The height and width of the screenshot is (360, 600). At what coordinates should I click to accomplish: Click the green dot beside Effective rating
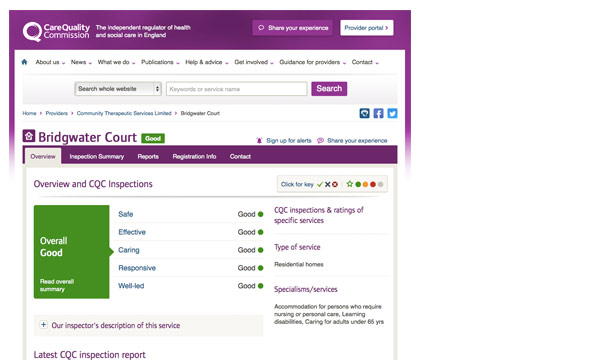pyautogui.click(x=261, y=232)
